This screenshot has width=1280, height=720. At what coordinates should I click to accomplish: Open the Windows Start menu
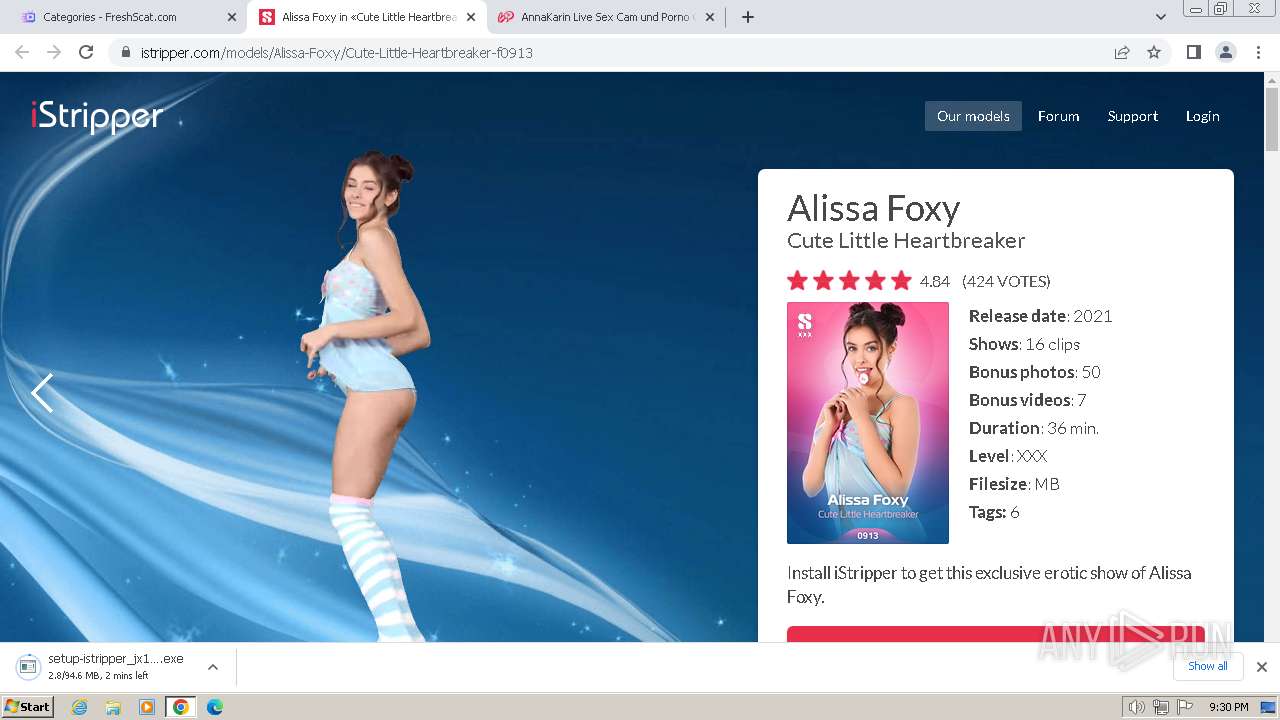click(28, 706)
